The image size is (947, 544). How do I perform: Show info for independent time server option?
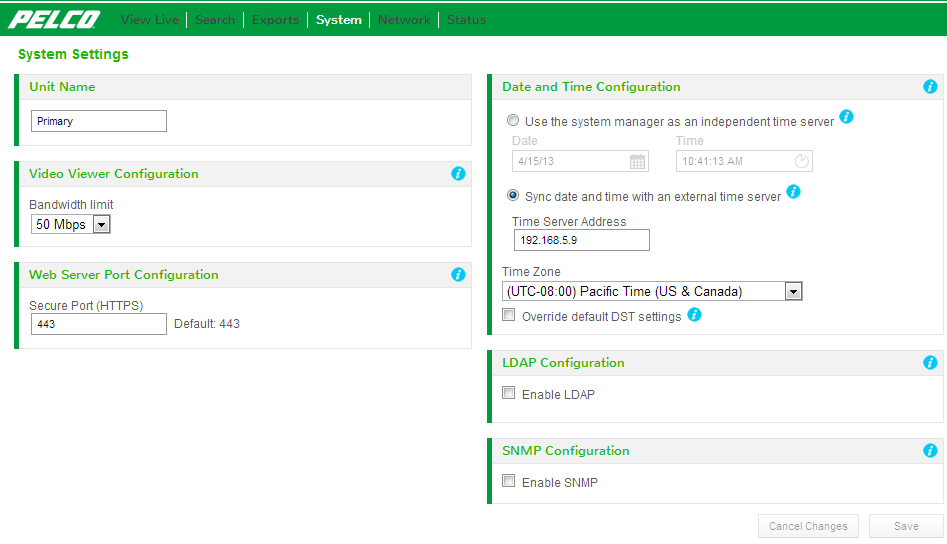846,117
